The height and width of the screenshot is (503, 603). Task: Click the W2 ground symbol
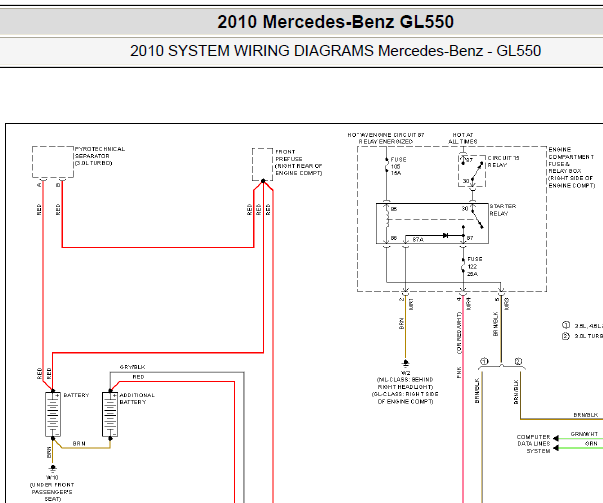[405, 363]
